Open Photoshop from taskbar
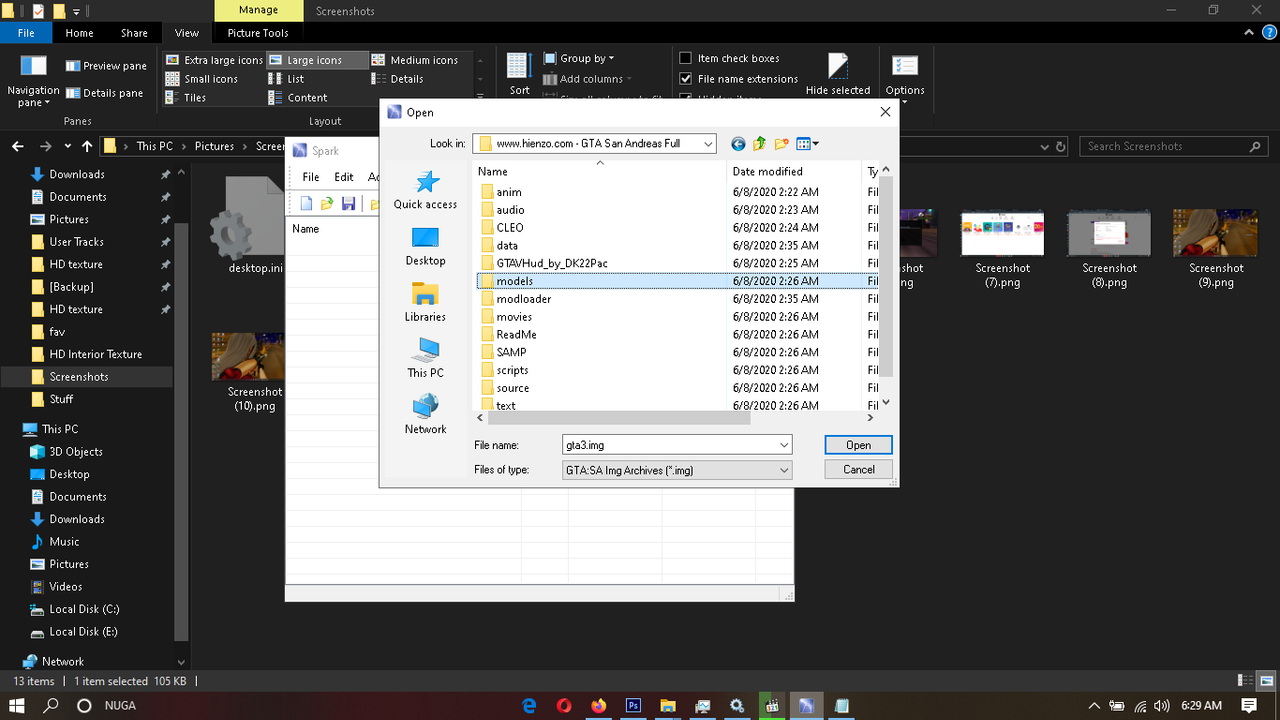1280x720 pixels. click(633, 705)
